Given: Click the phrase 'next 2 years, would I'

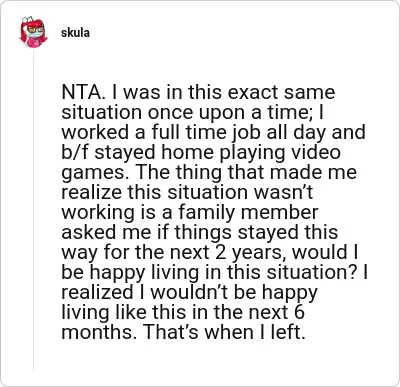Looking at the screenshot, I should [264, 252].
